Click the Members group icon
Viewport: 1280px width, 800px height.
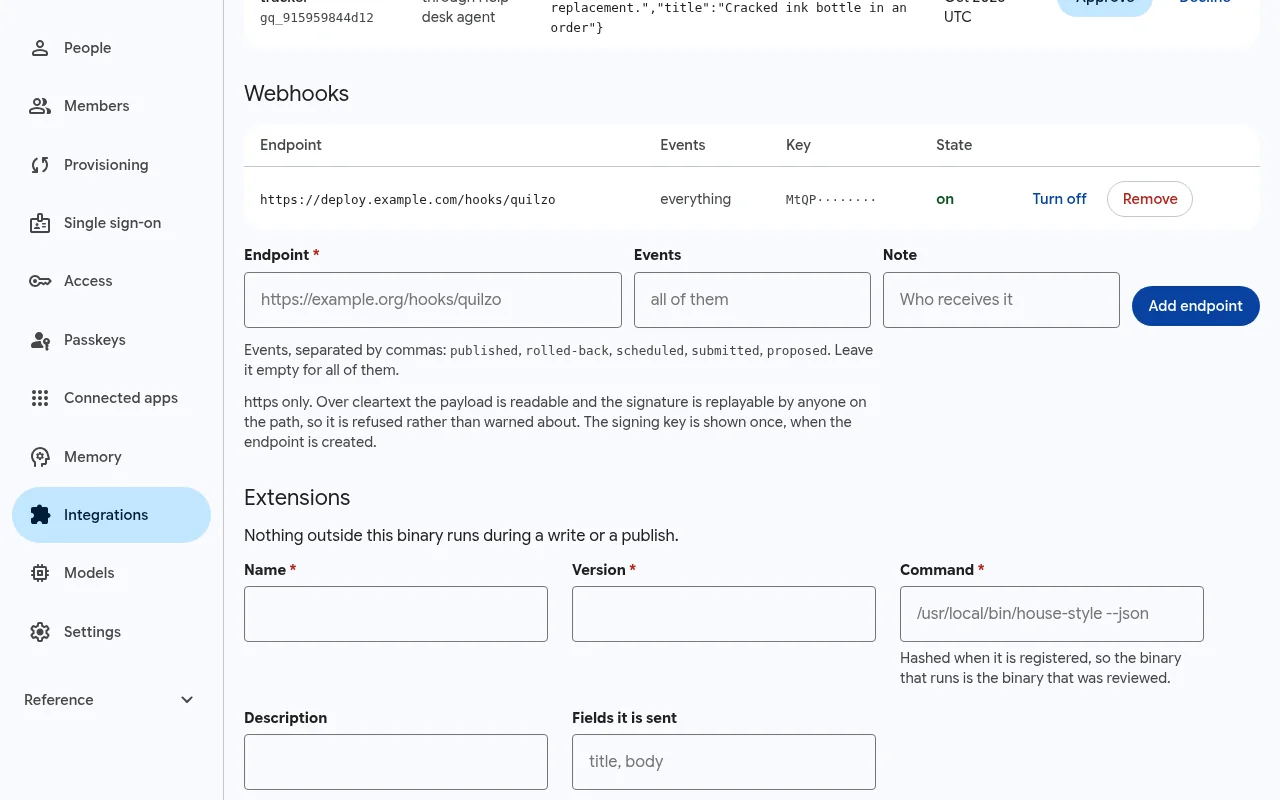tap(40, 106)
